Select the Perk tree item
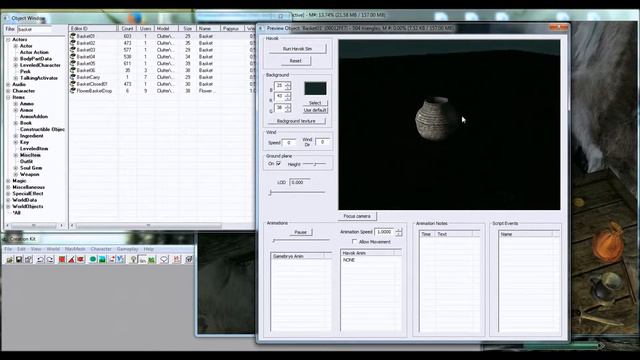 [x=25, y=71]
